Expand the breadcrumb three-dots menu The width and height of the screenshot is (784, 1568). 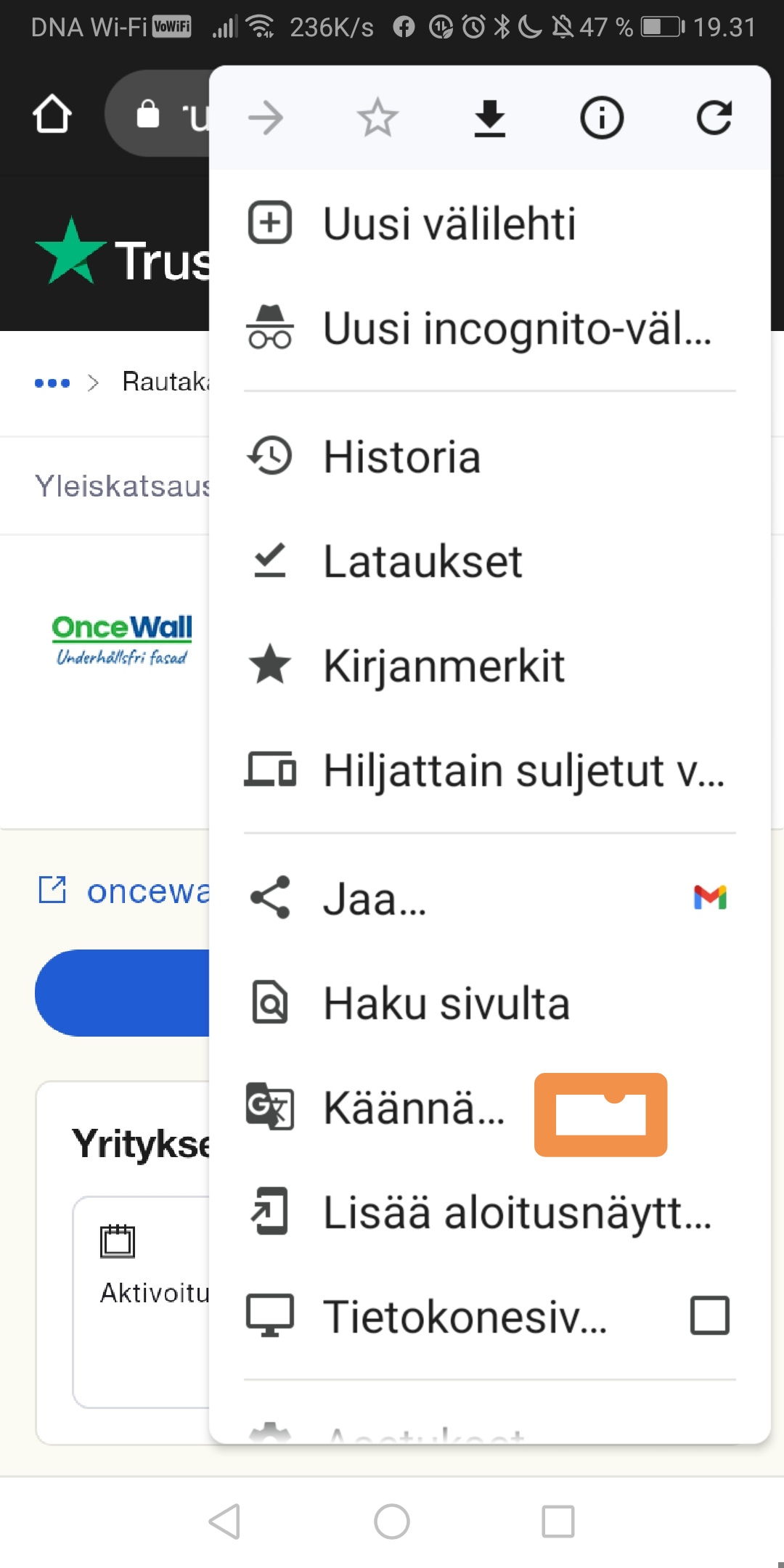tap(52, 383)
